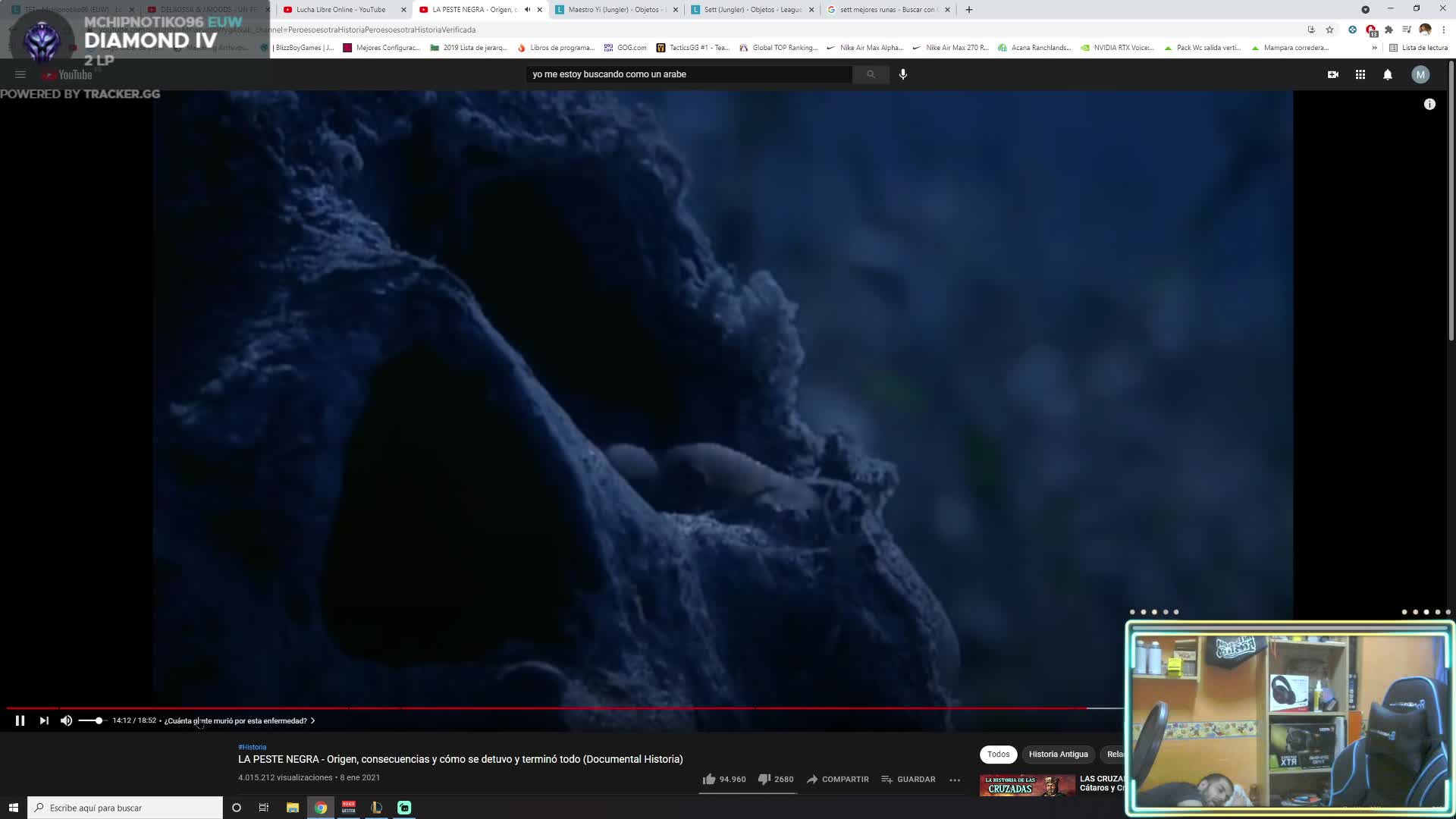
Task: Show the video info card icon
Action: click(x=1429, y=104)
